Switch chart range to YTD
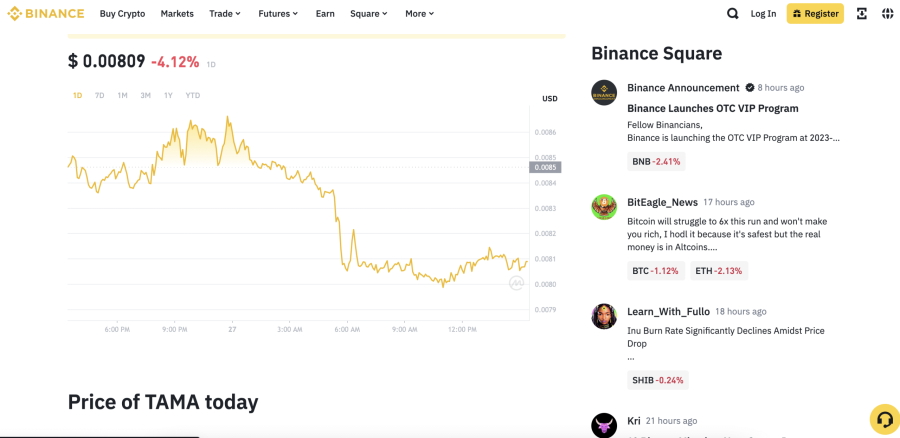 [193, 95]
